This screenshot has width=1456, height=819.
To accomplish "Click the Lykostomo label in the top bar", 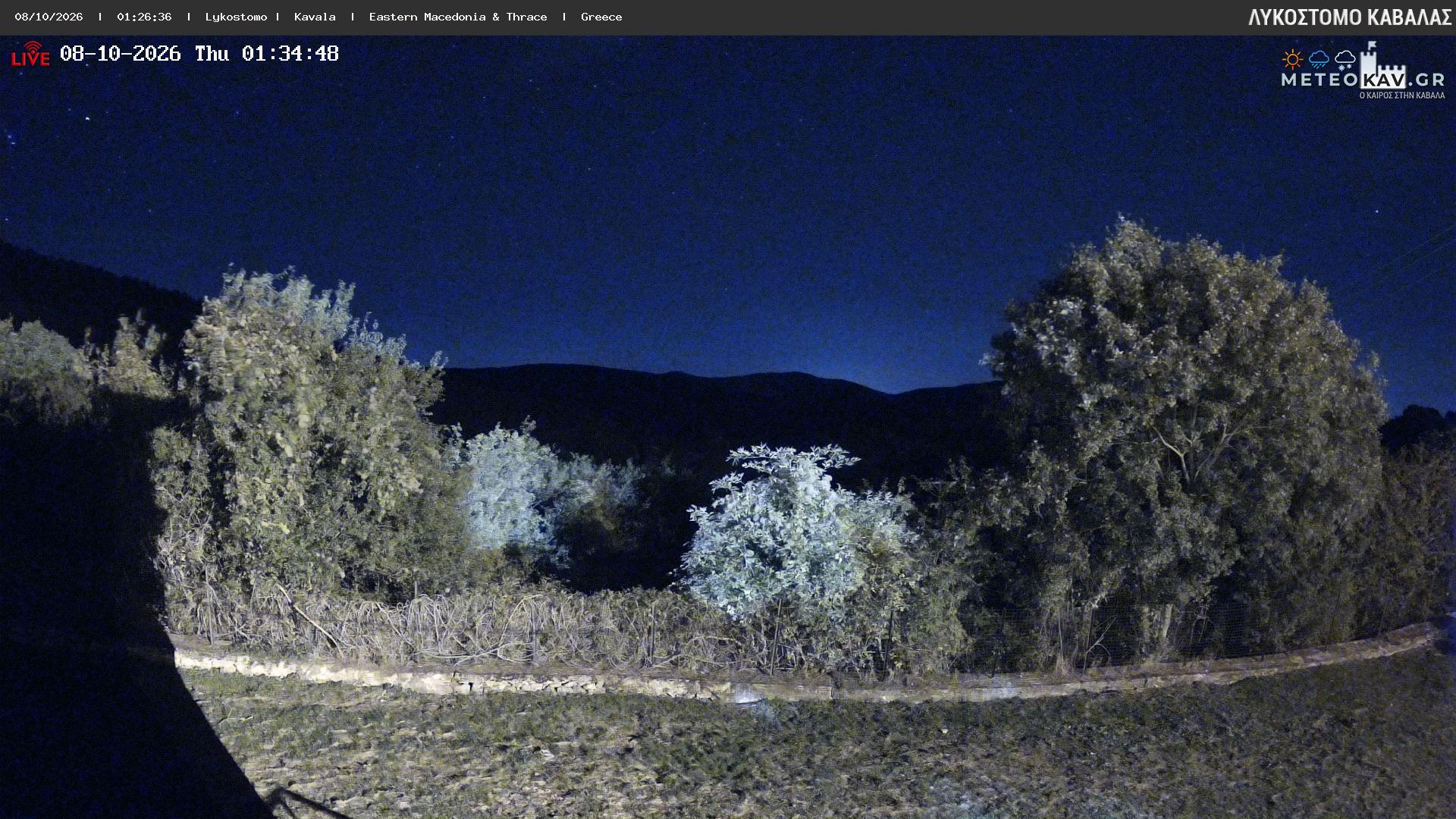I will point(236,17).
